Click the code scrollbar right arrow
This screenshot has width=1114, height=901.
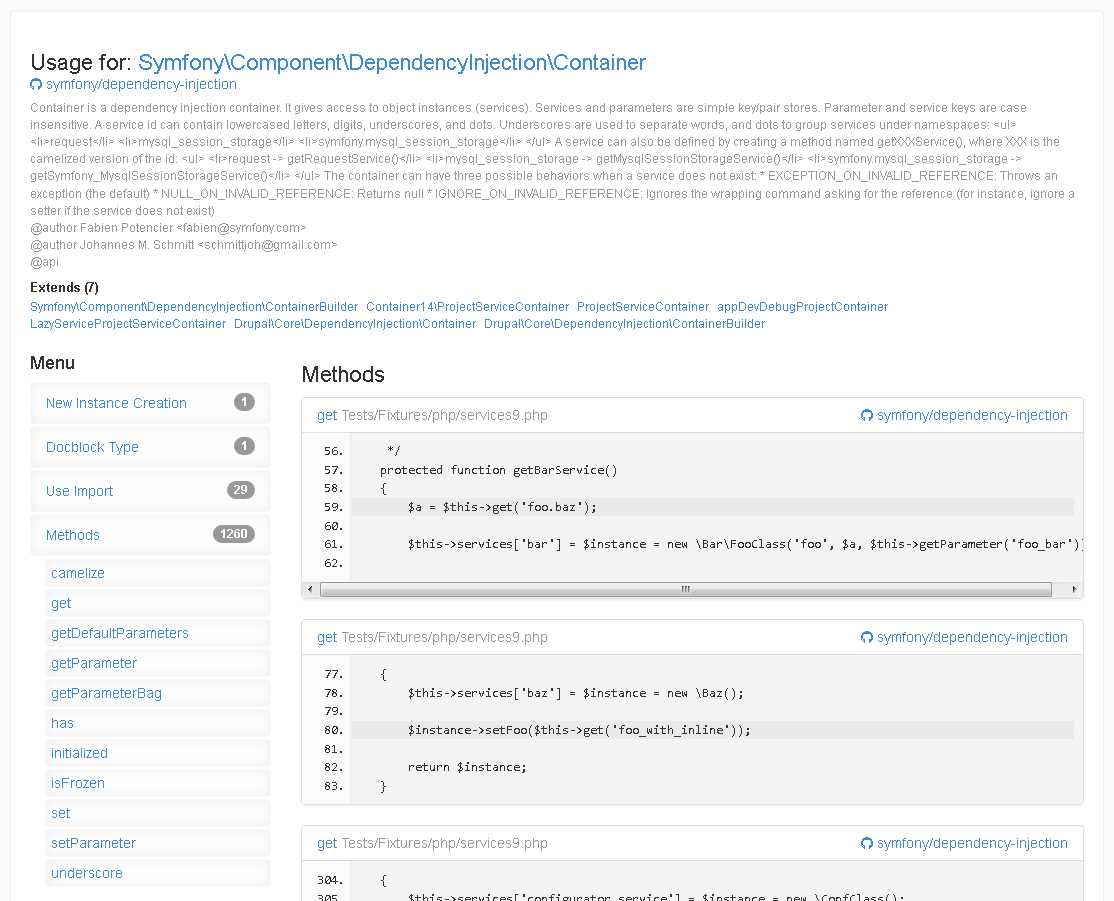tap(1074, 590)
